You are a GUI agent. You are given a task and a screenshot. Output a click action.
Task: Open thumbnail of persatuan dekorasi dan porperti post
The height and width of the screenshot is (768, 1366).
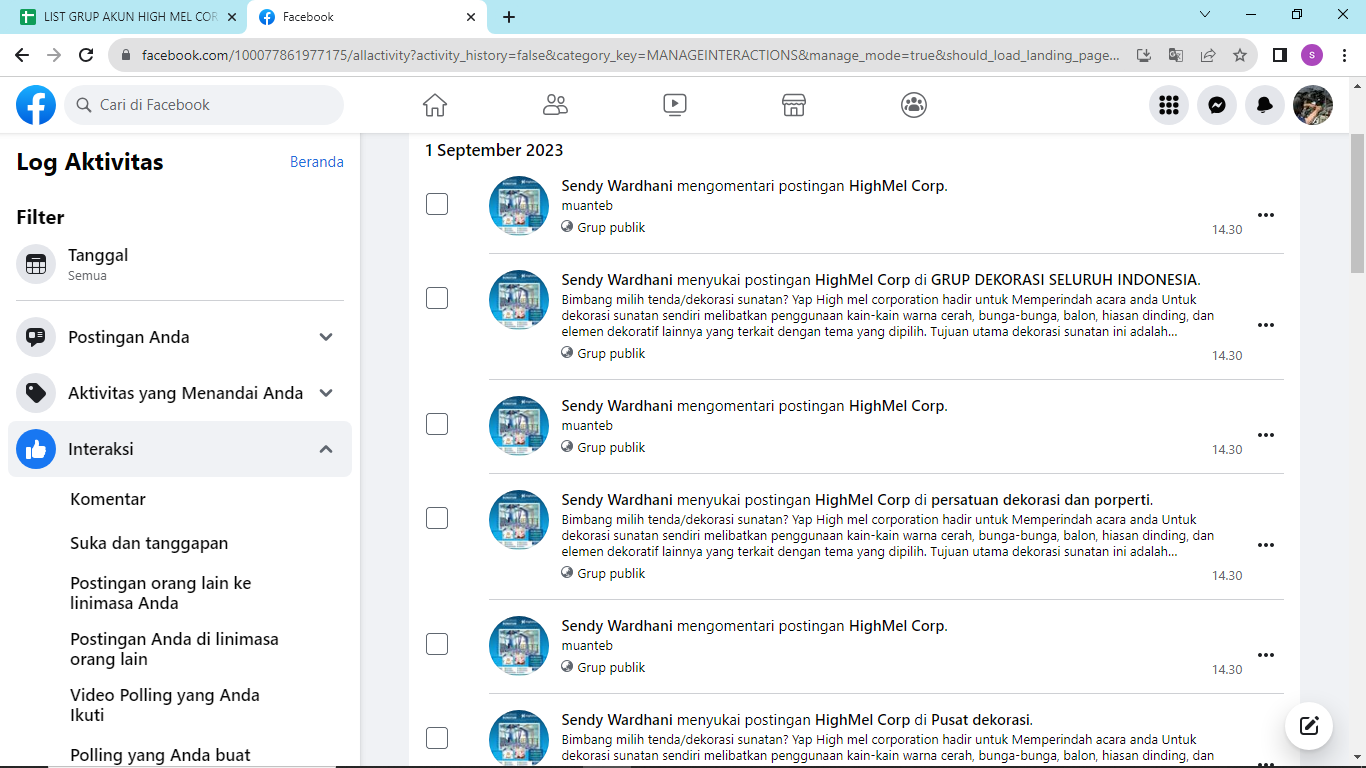pos(519,519)
